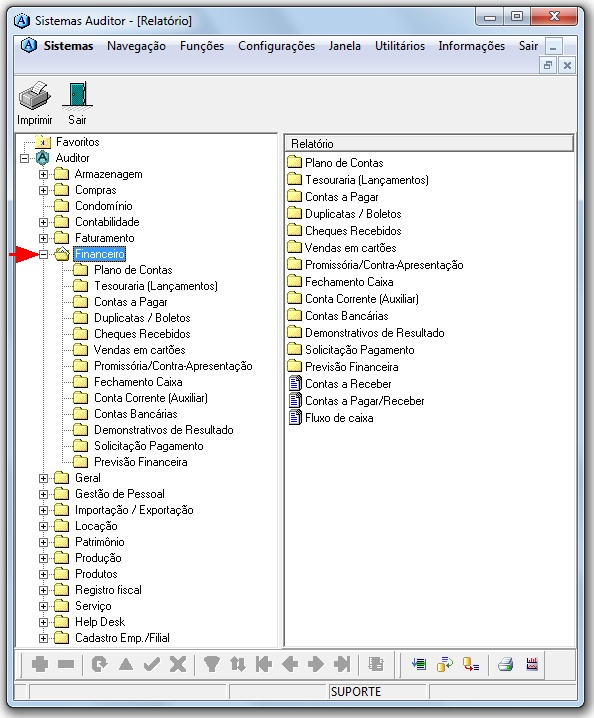
Task: Click the funnel filter icon in bottom toolbar
Action: click(x=211, y=664)
